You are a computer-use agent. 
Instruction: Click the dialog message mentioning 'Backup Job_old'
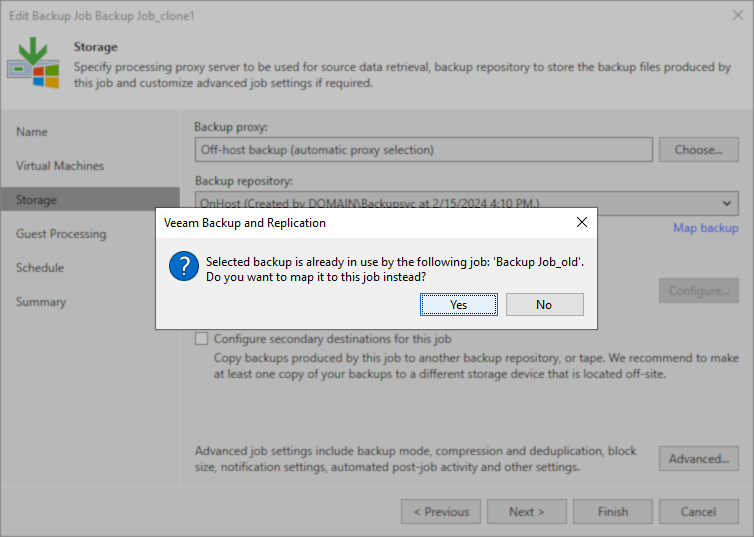point(395,269)
